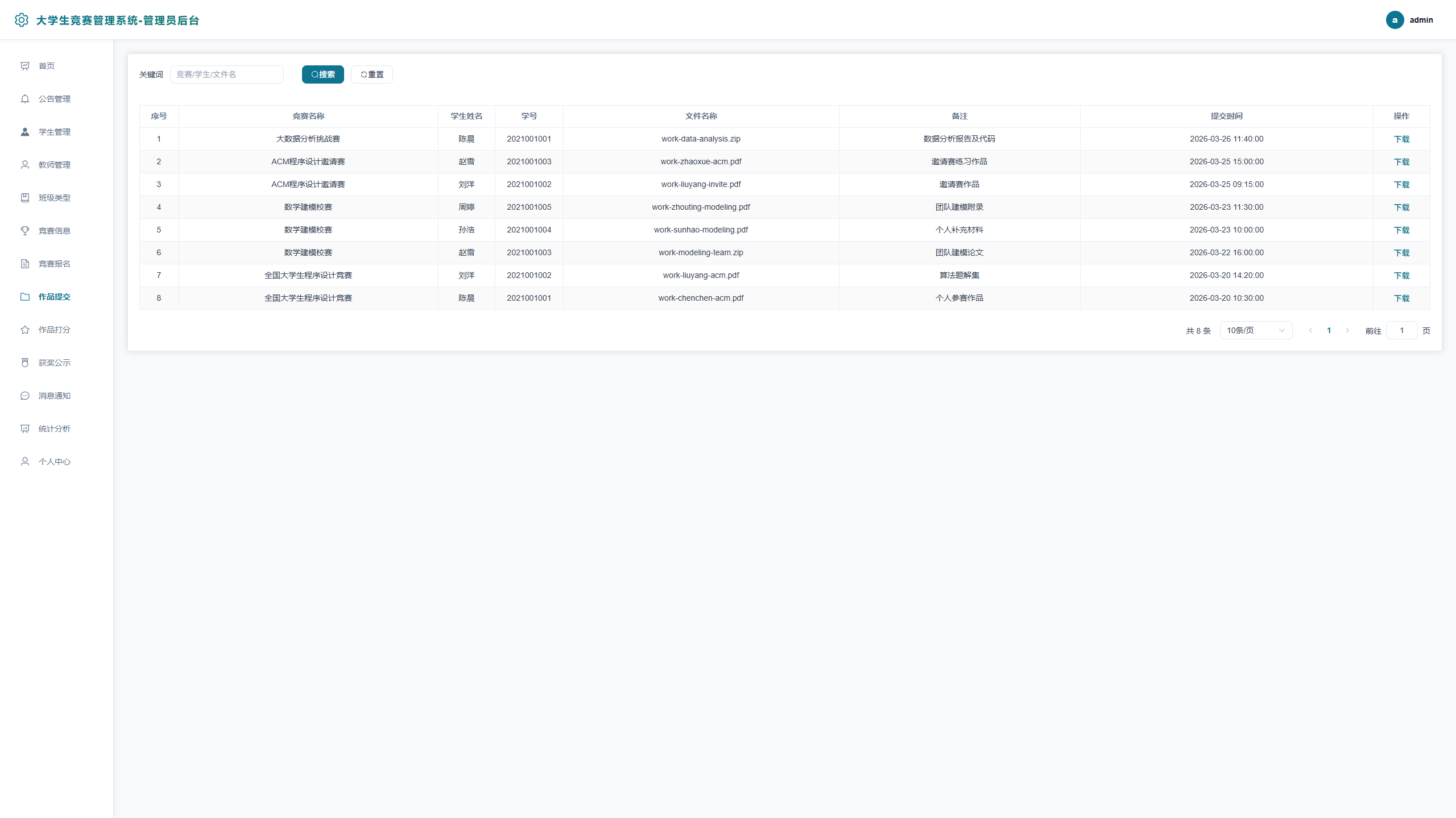This screenshot has width=1456, height=818.
Task: Open the document icon for 竞赛报名
Action: 25,264
